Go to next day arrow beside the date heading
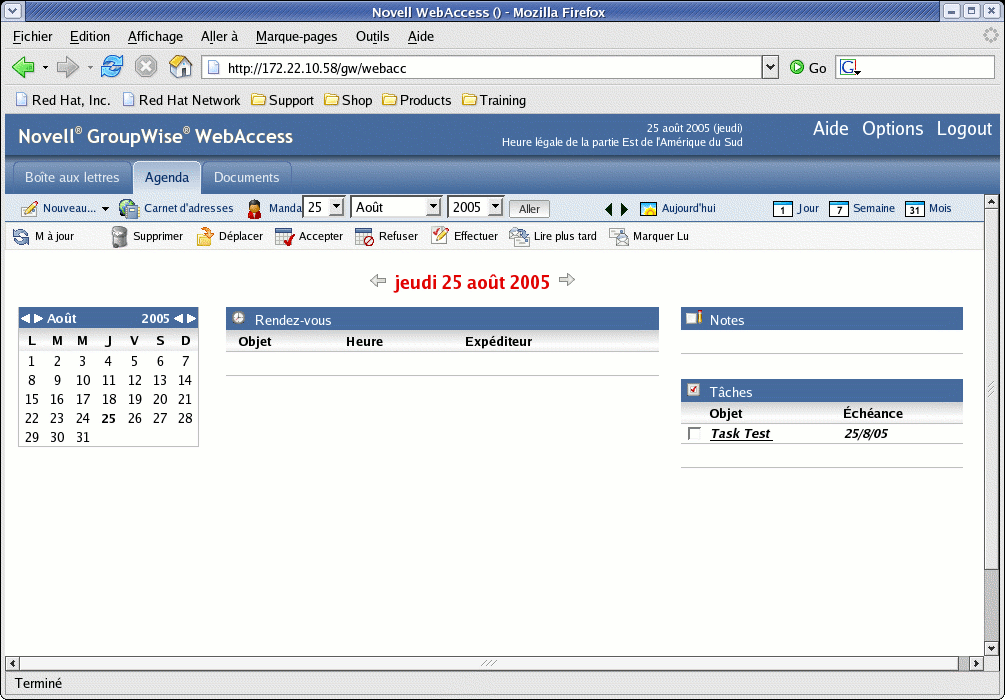Image resolution: width=1005 pixels, height=700 pixels. [567, 280]
